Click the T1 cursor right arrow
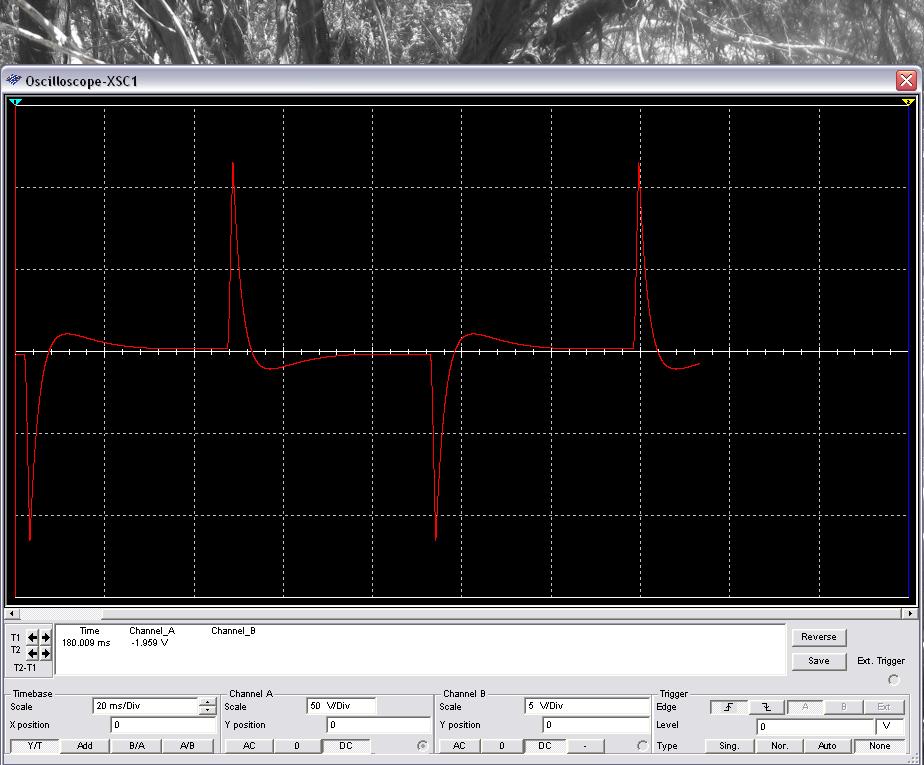This screenshot has height=765, width=924. click(45, 637)
